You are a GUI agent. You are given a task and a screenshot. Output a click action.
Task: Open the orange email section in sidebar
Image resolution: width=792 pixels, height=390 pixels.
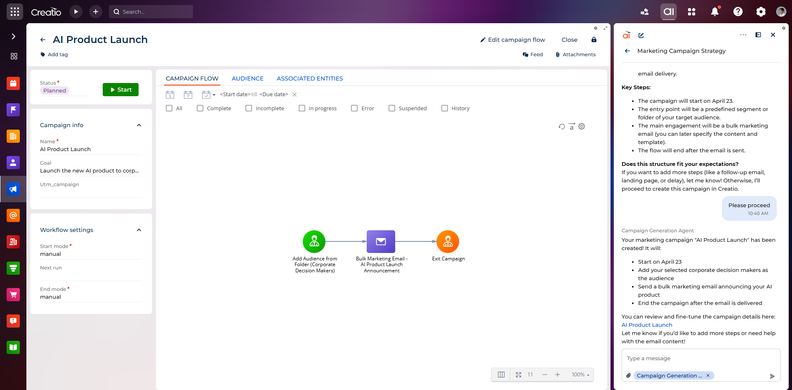[x=13, y=215]
